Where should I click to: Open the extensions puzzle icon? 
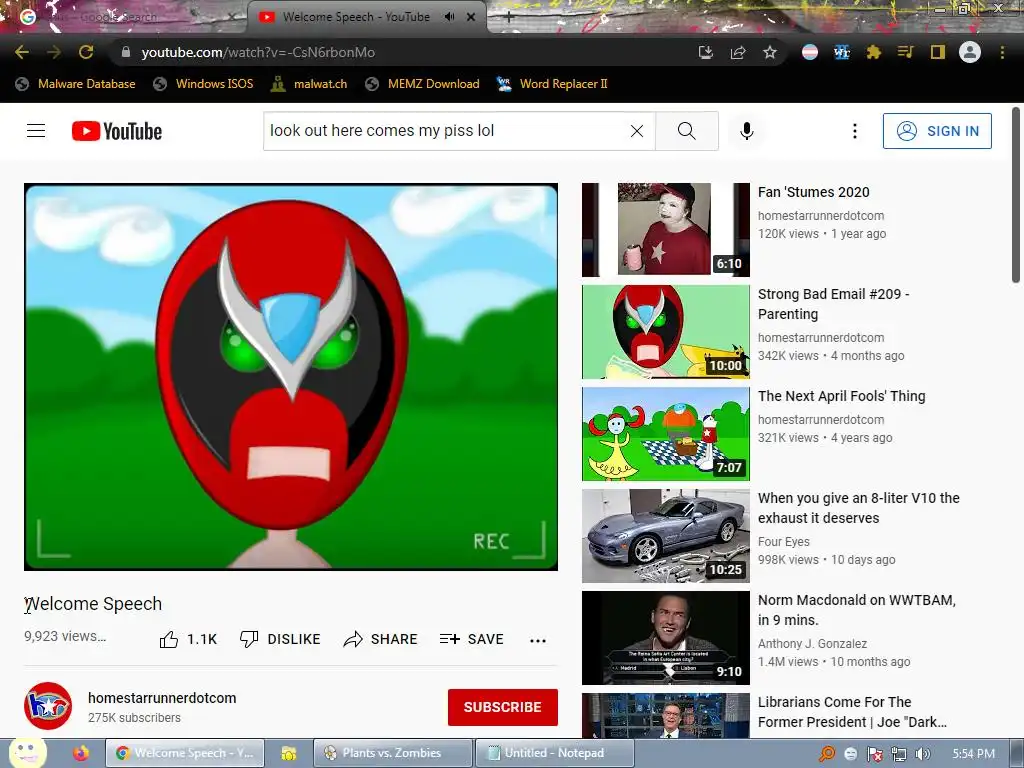pyautogui.click(x=874, y=52)
